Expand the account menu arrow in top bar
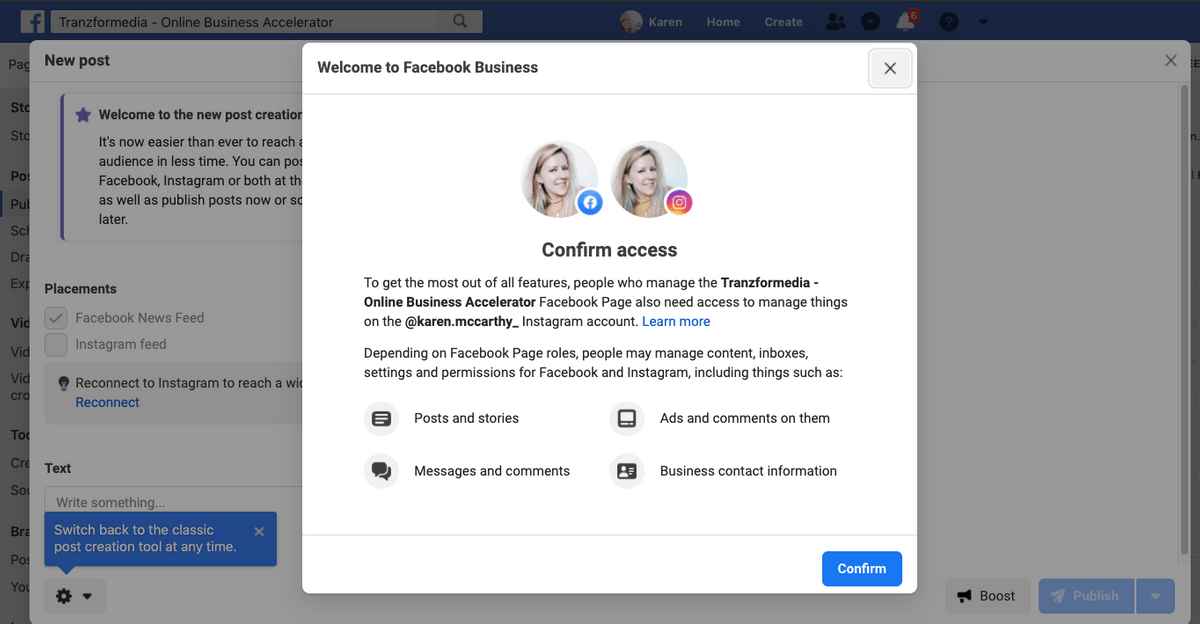This screenshot has height=624, width=1200. pos(983,21)
